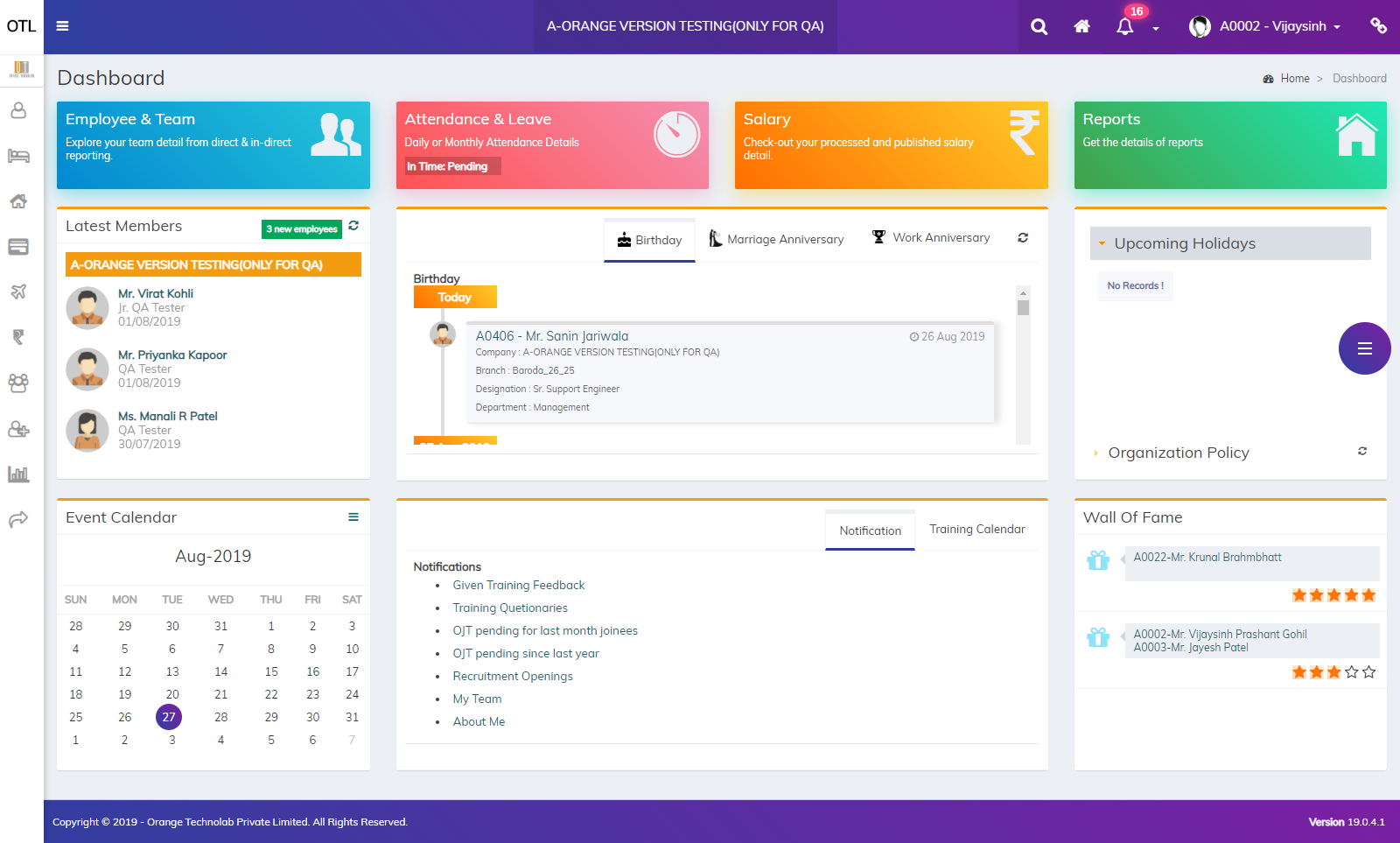The height and width of the screenshot is (843, 1400).
Task: Click the purple floating menu button on right
Action: pyautogui.click(x=1363, y=348)
